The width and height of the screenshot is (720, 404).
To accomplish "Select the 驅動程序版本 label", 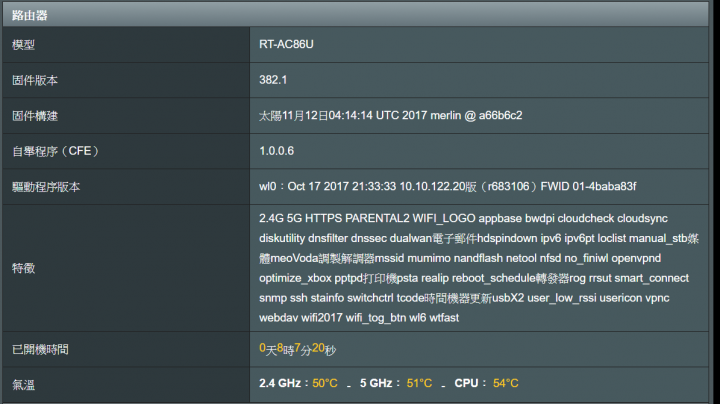I will [x=46, y=187].
